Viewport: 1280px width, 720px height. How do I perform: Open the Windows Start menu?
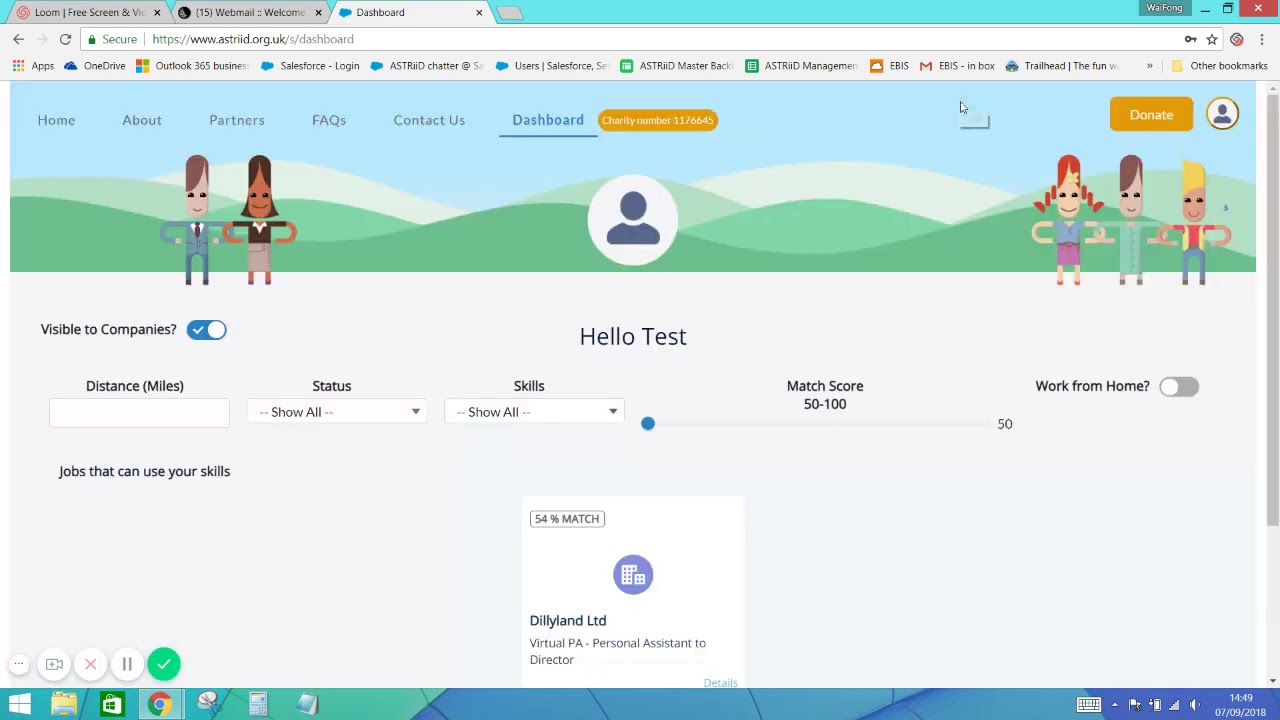(x=19, y=705)
